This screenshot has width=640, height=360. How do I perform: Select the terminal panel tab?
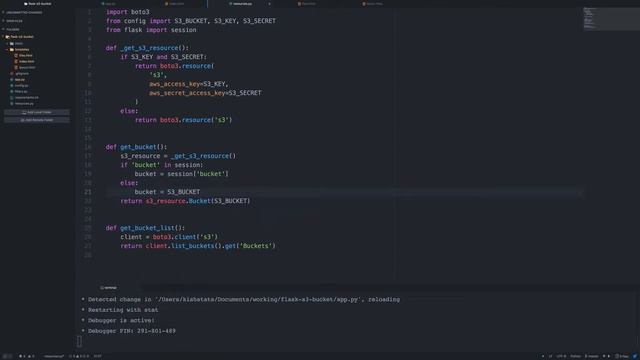109,288
